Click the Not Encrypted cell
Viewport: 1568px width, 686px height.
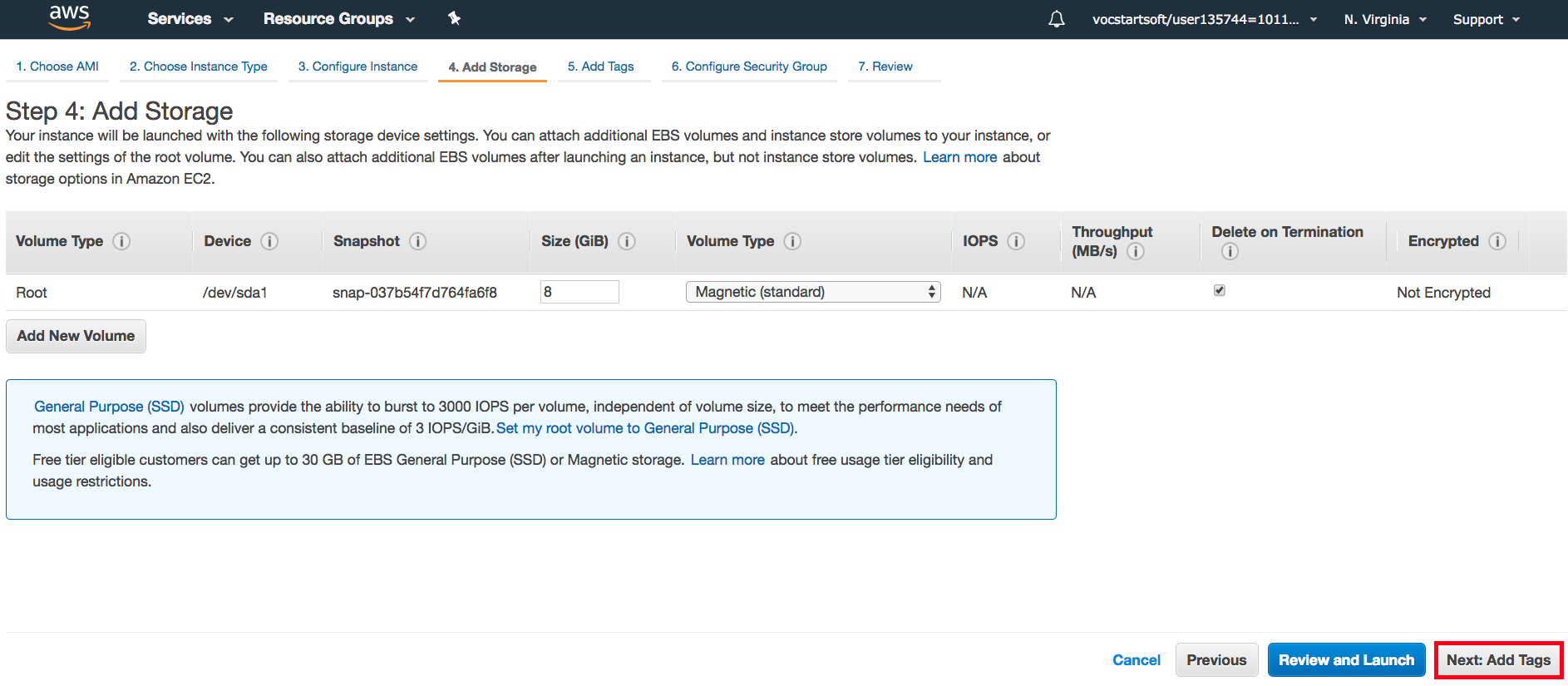(1443, 293)
